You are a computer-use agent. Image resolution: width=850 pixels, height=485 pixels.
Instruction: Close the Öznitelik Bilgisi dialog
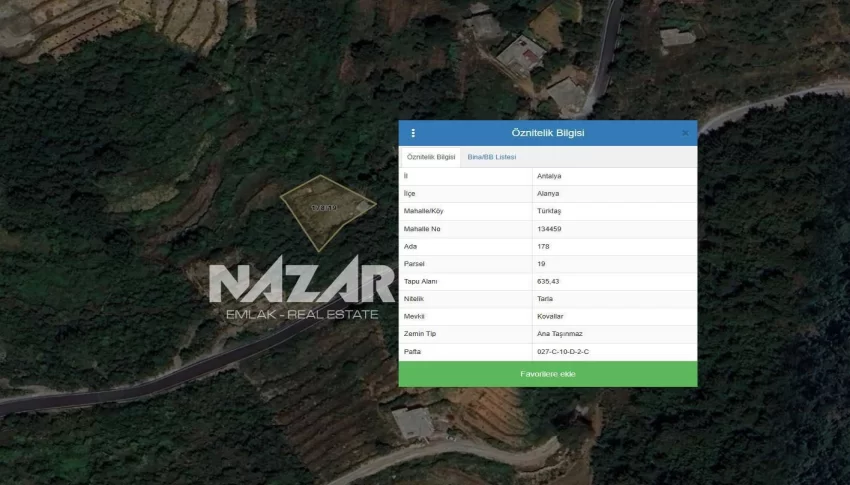(x=685, y=133)
